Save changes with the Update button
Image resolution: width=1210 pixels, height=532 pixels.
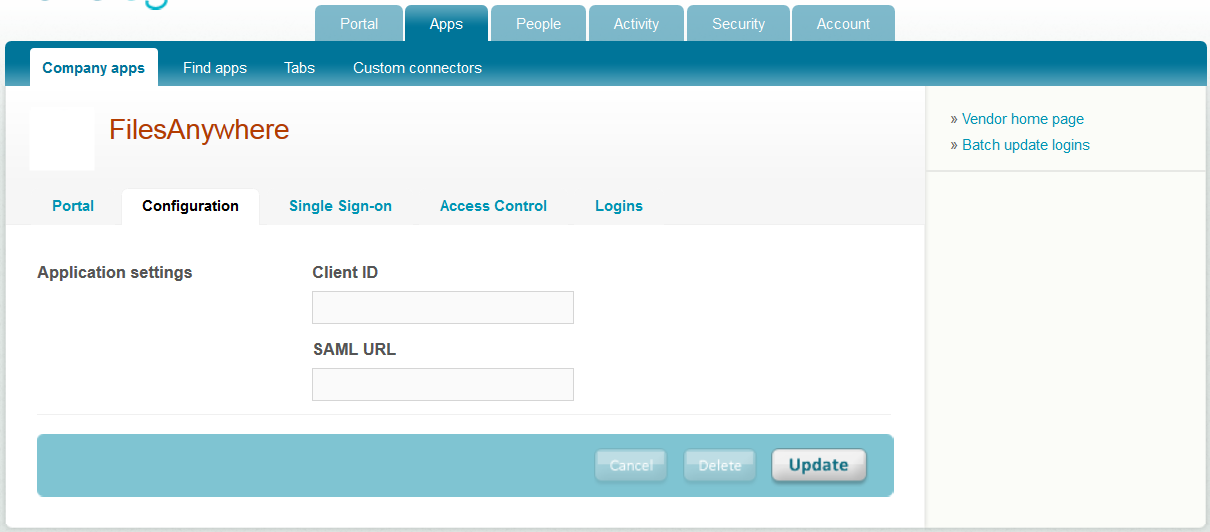pyautogui.click(x=818, y=465)
